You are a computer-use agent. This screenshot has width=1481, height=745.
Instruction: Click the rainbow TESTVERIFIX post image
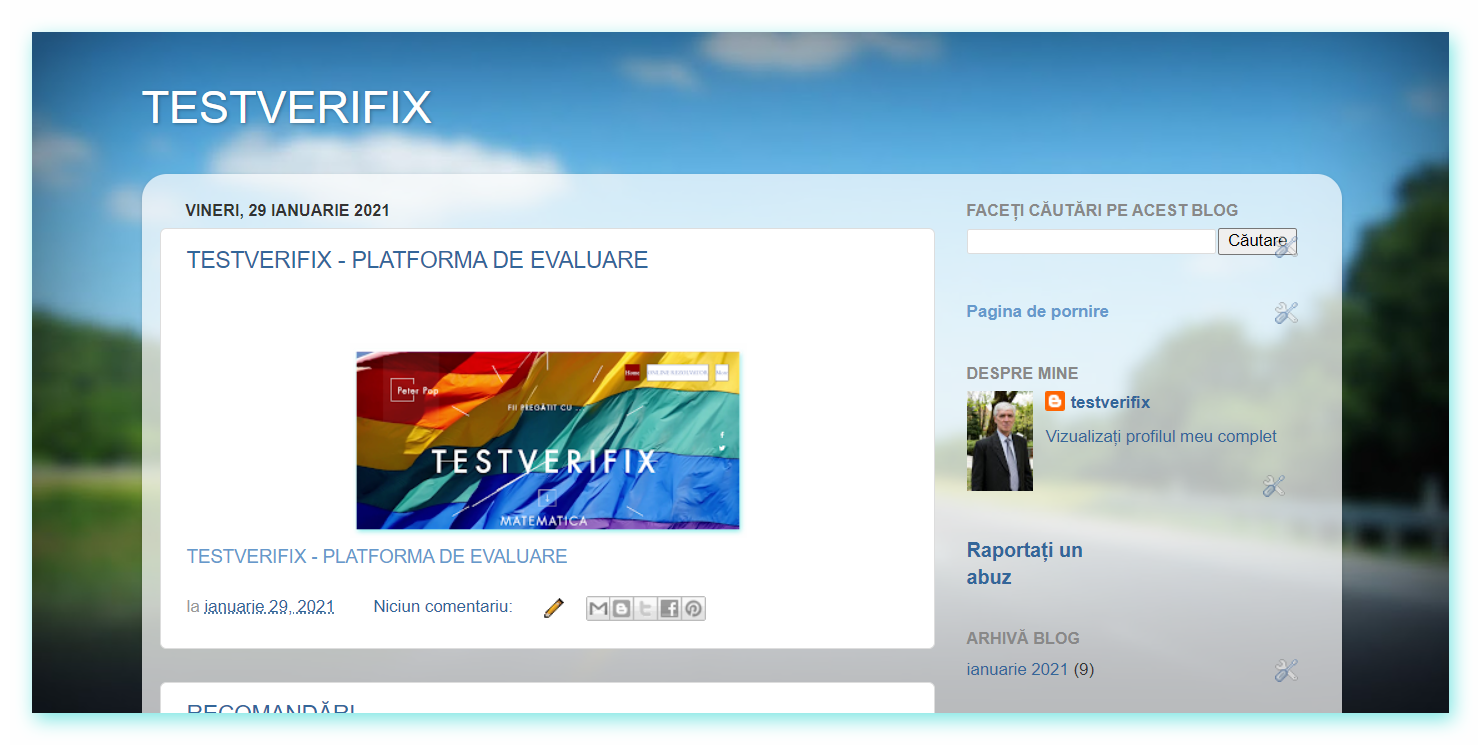[x=548, y=440]
